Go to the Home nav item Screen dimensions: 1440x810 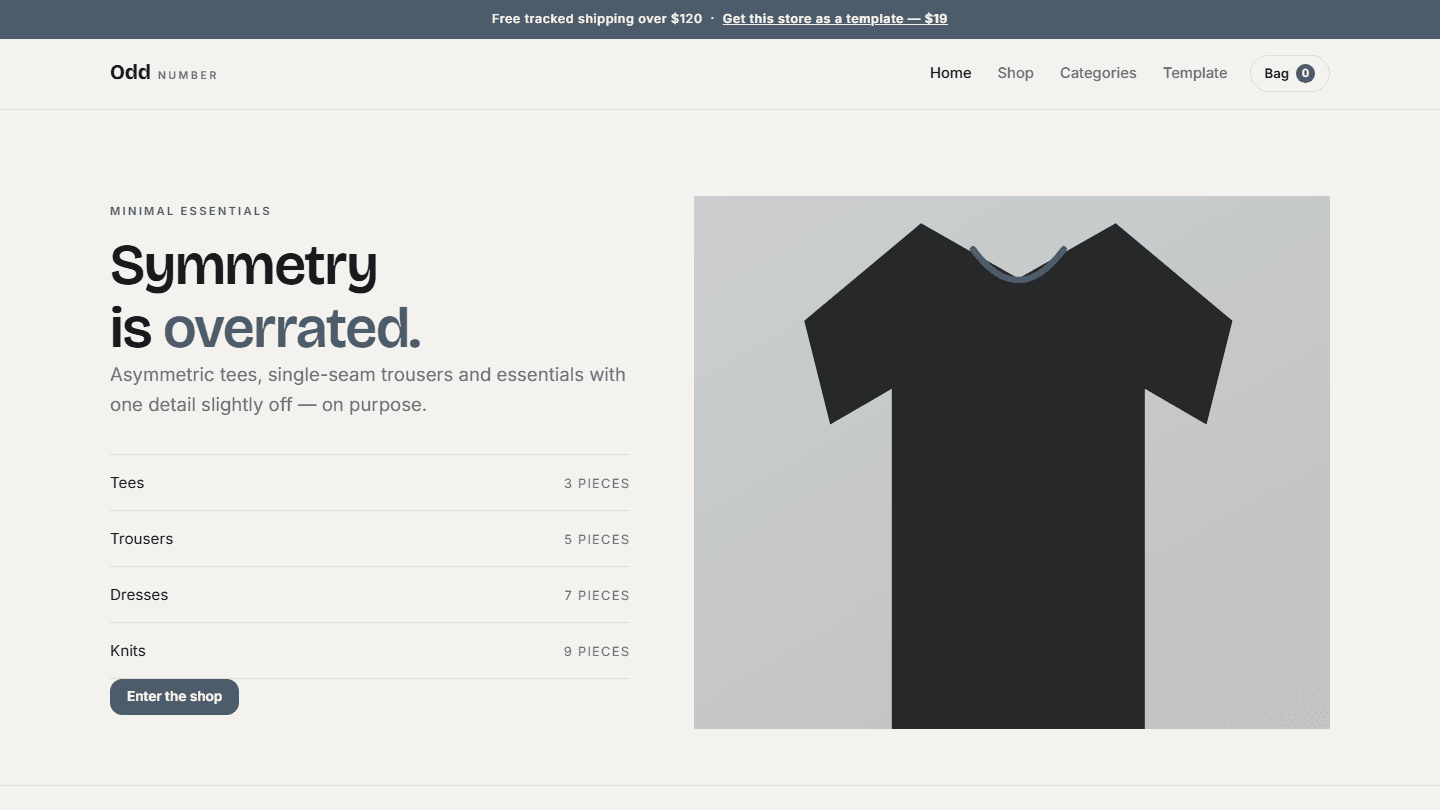click(x=950, y=73)
